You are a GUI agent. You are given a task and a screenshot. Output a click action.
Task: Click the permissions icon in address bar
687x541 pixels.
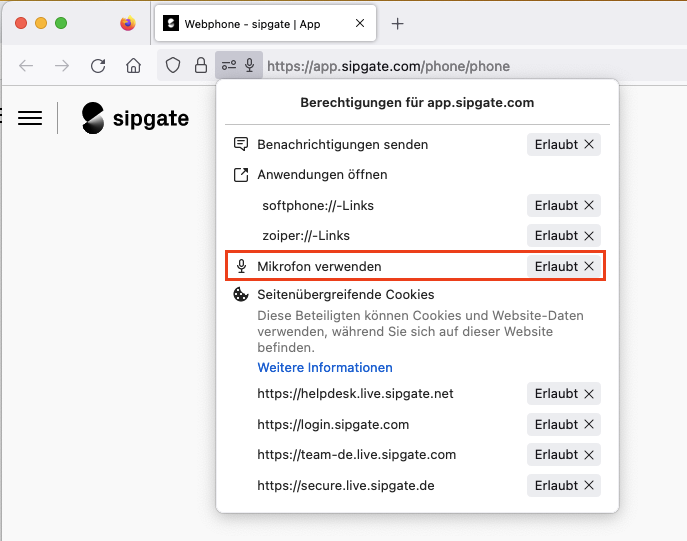[x=229, y=66]
